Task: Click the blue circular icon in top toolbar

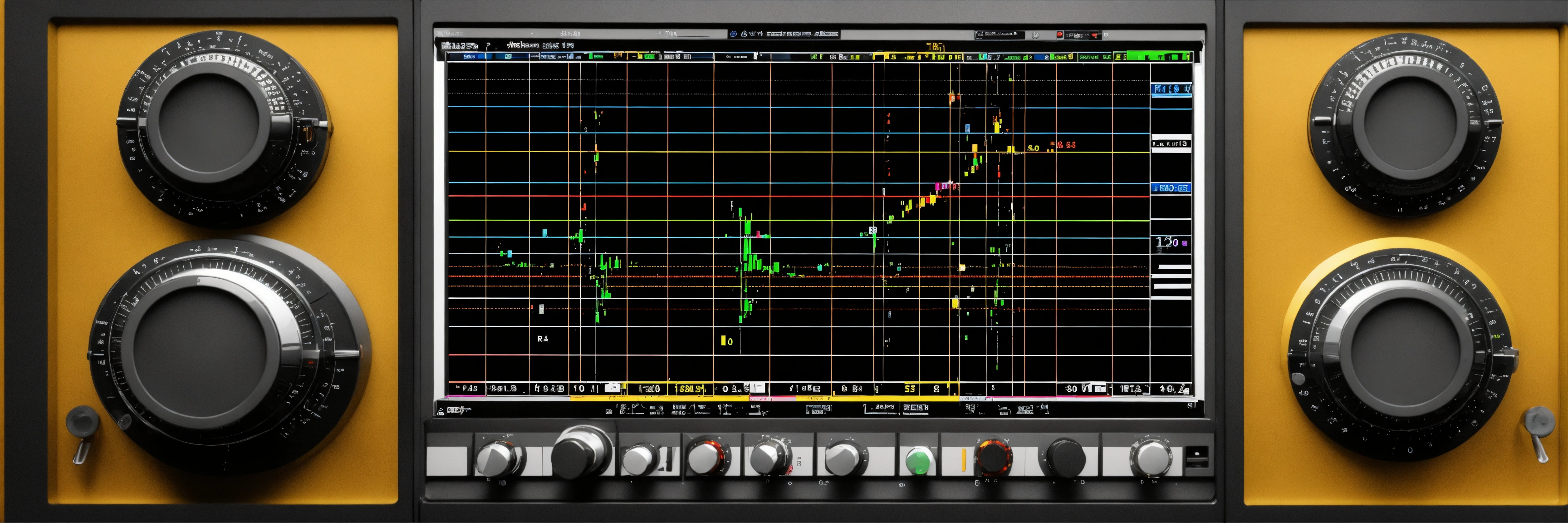Action: pos(734,34)
